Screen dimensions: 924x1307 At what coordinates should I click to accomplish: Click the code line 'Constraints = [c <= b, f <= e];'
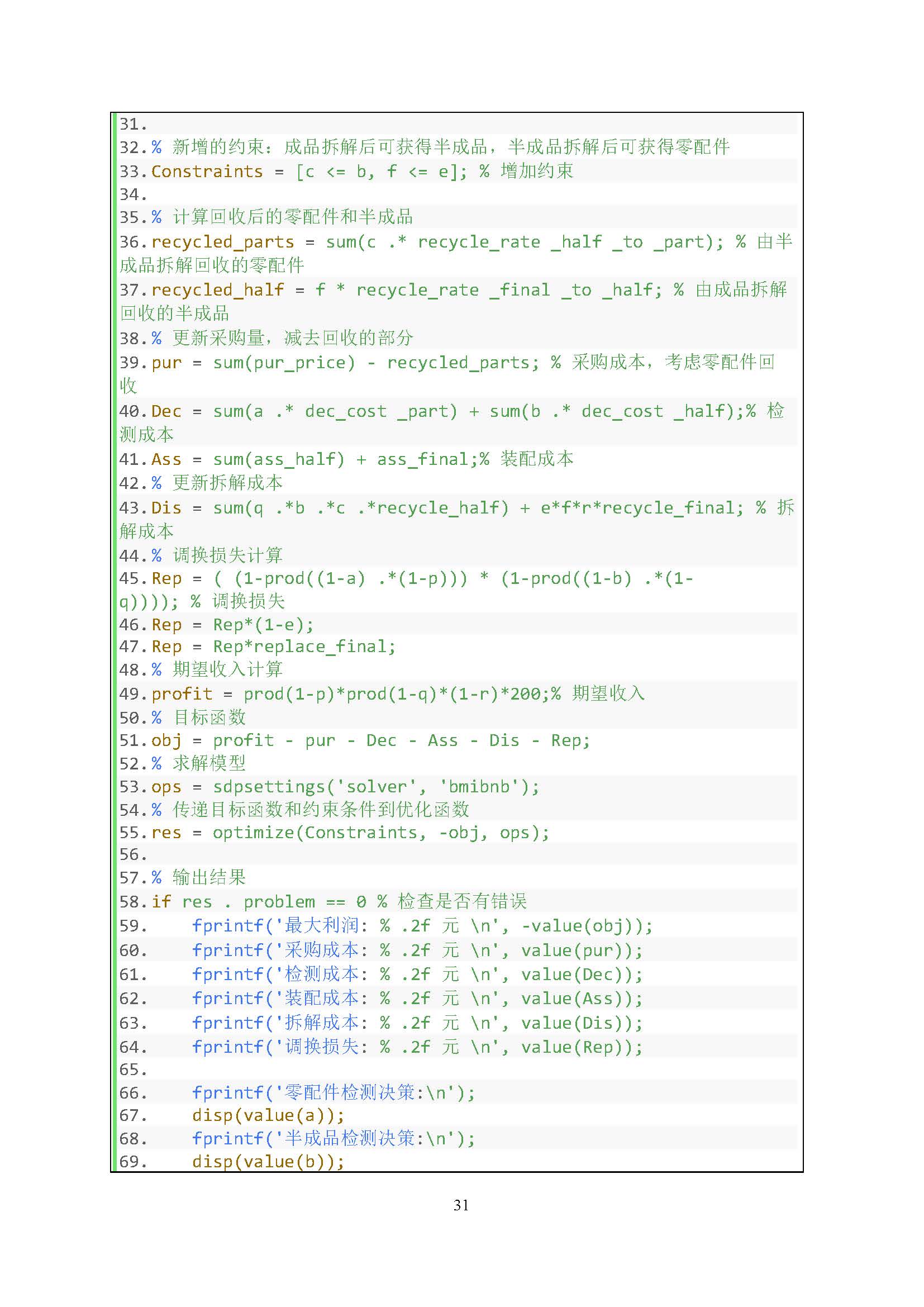309,172
